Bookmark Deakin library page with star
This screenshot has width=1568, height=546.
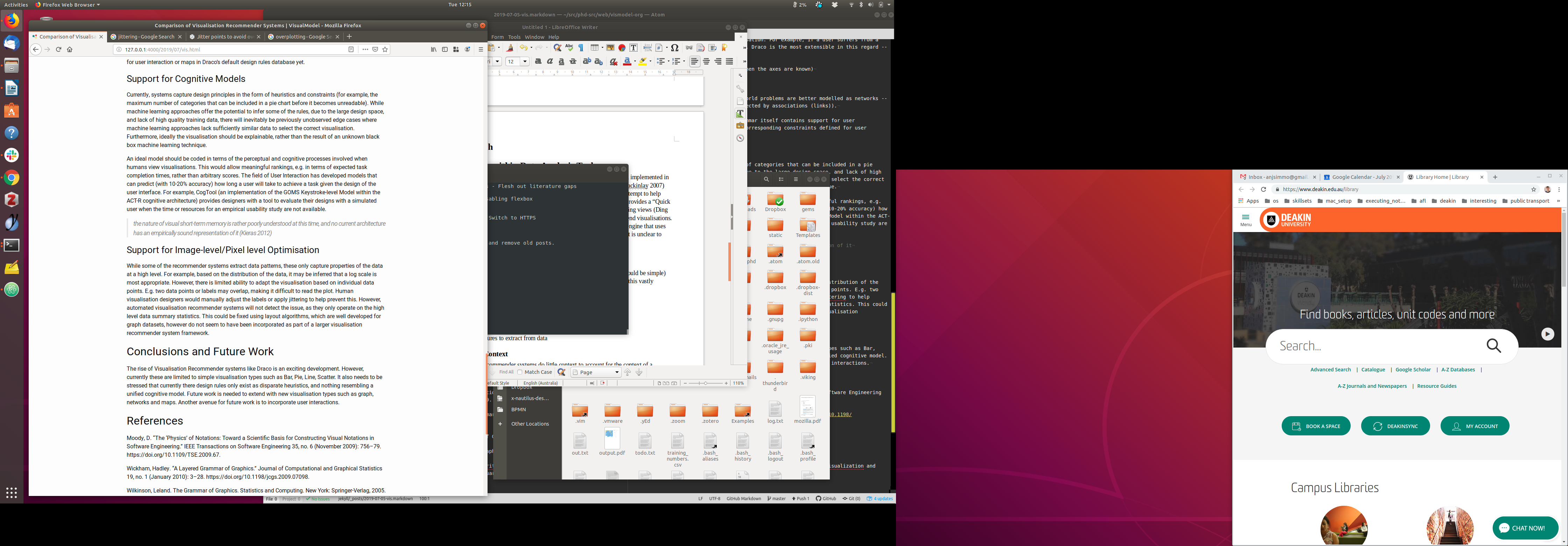pos(1534,189)
